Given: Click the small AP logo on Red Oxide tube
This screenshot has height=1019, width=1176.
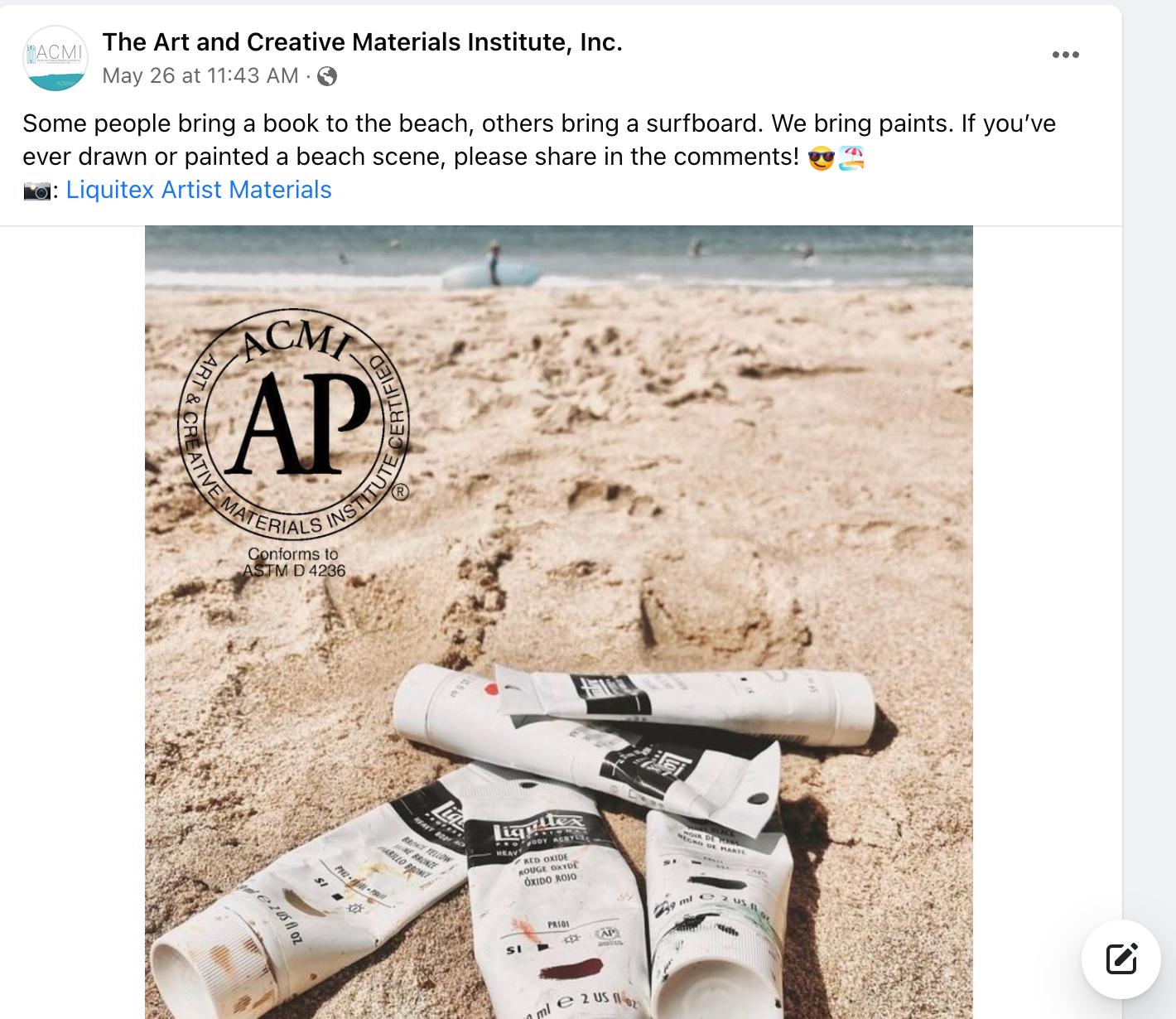Looking at the screenshot, I should coord(609,934).
